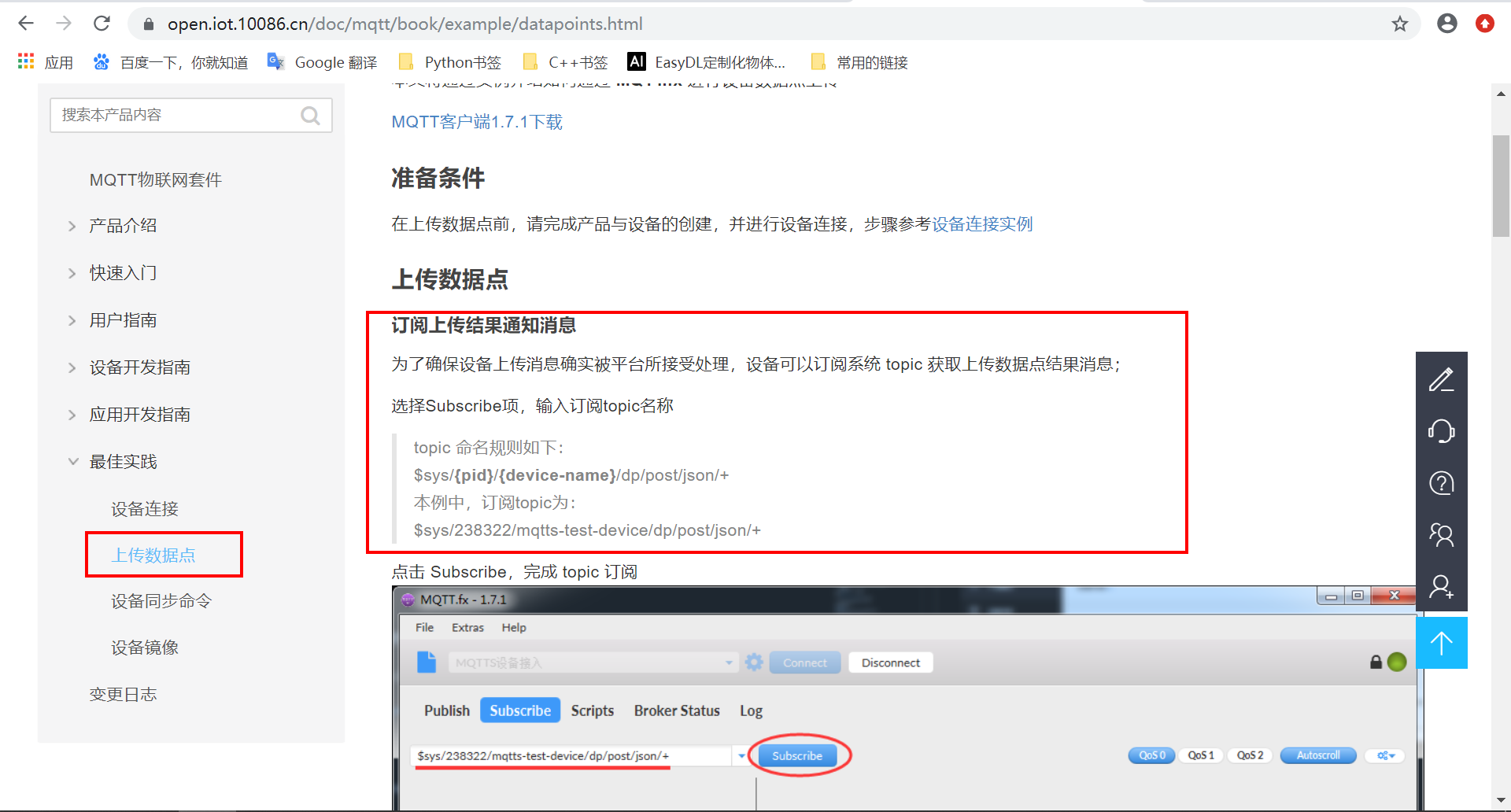Image resolution: width=1511 pixels, height=812 pixels.
Task: Open File menu in MQTT.fx screenshot
Action: coord(424,627)
